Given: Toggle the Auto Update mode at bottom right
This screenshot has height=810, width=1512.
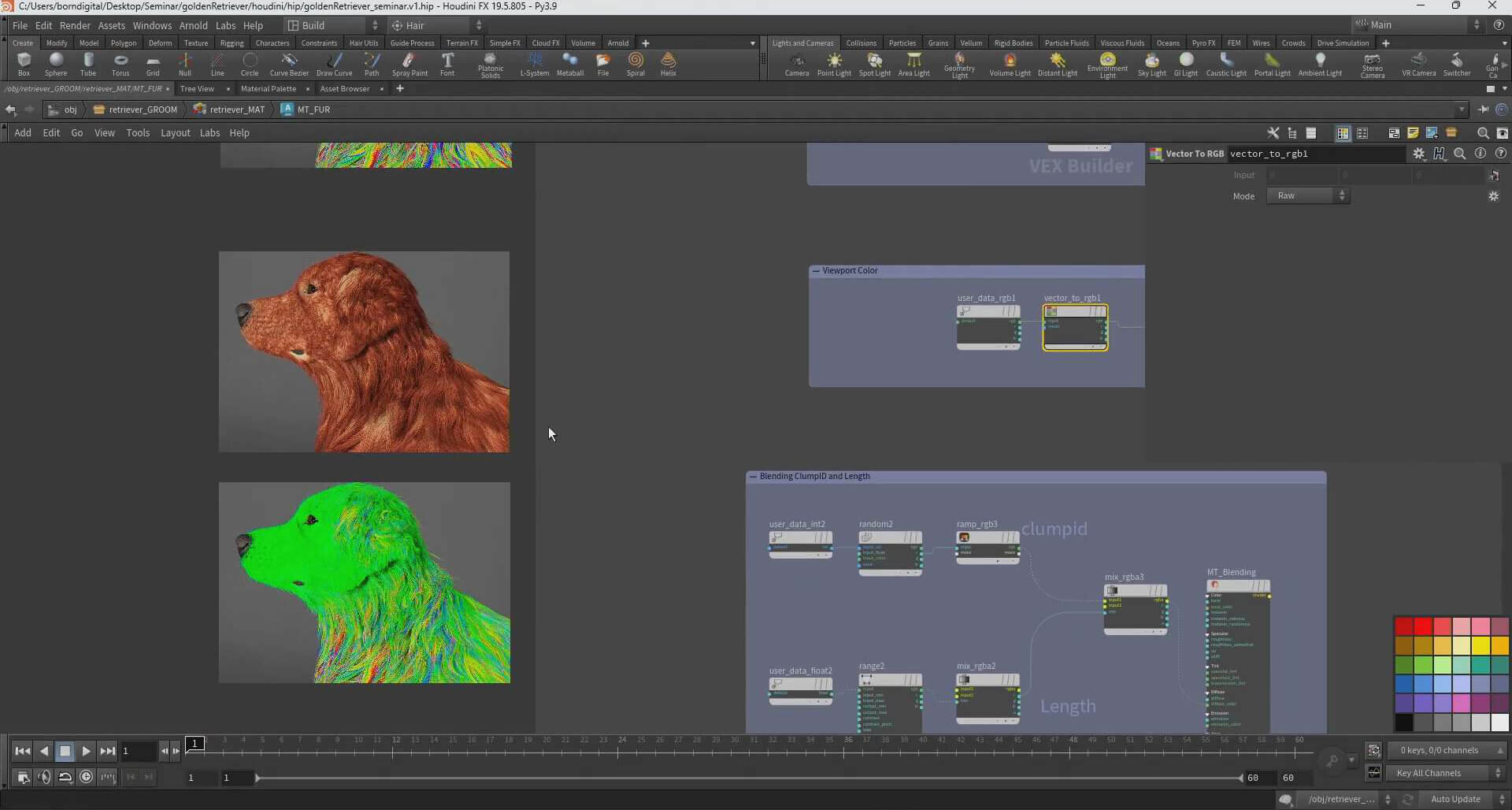Looking at the screenshot, I should coord(1455,799).
